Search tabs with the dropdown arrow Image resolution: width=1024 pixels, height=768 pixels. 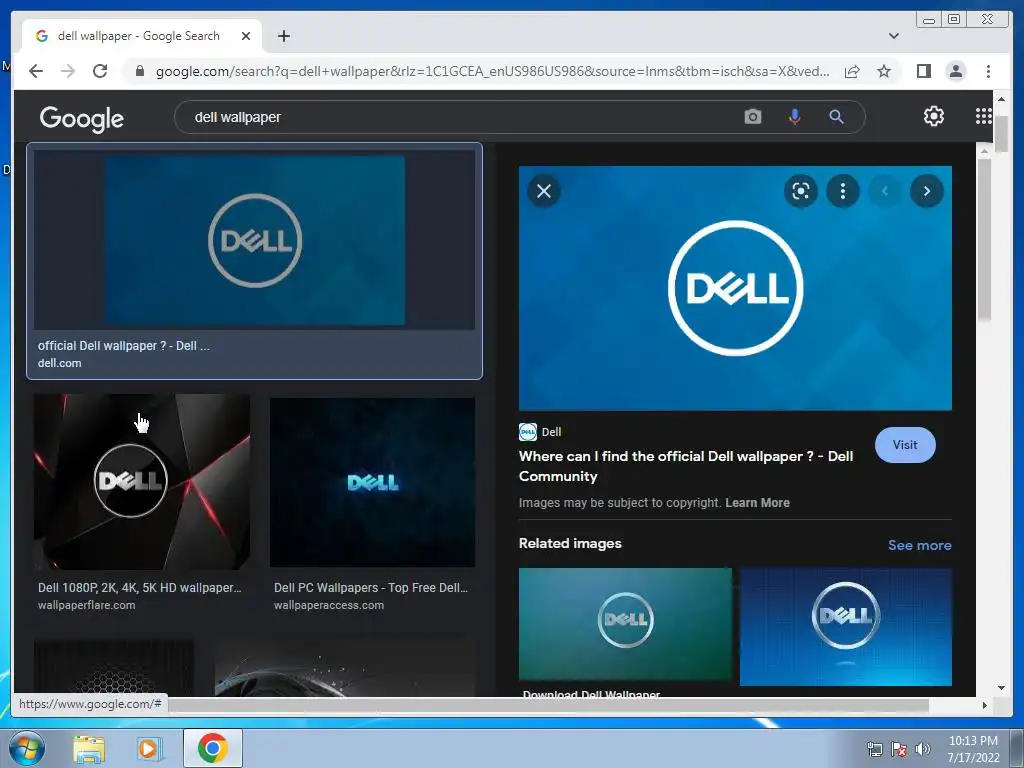893,36
